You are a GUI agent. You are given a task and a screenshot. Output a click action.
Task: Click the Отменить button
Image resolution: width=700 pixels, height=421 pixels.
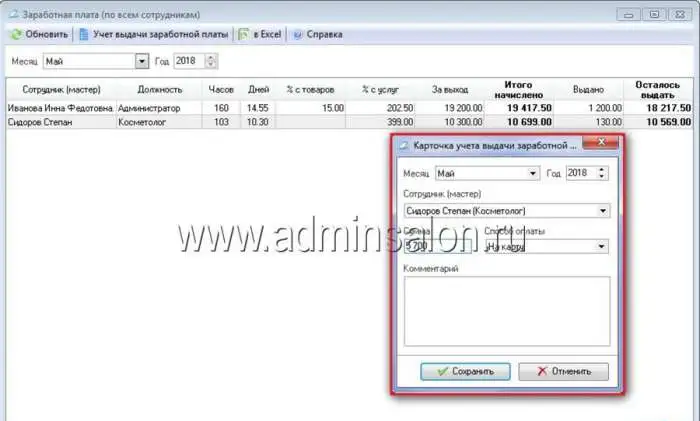(563, 371)
